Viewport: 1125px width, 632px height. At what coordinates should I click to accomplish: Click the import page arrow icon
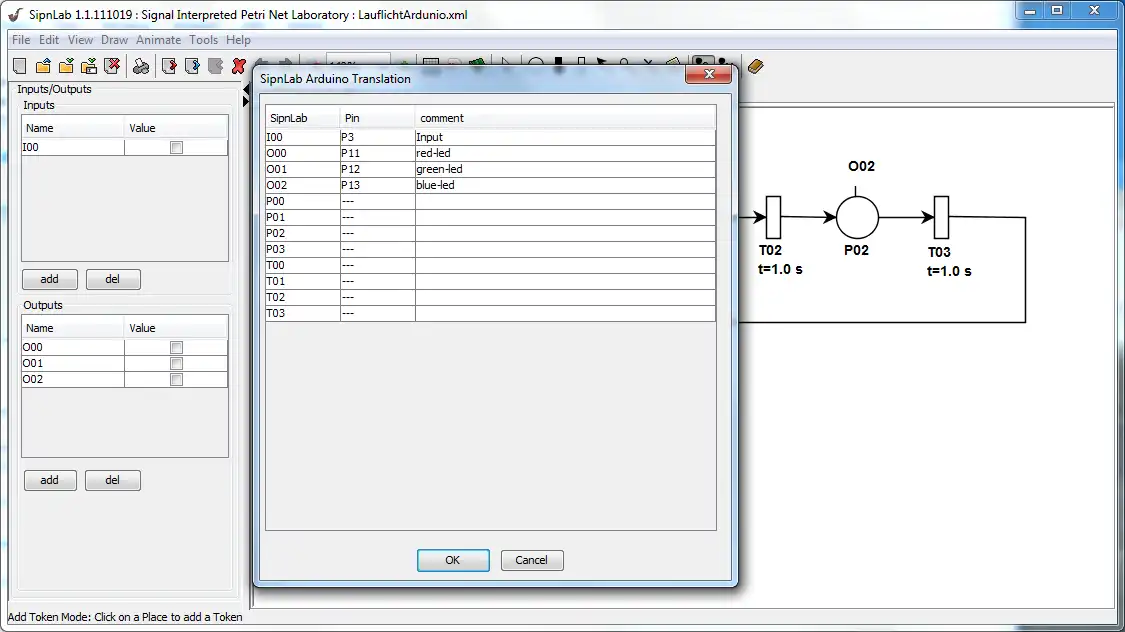tap(169, 67)
